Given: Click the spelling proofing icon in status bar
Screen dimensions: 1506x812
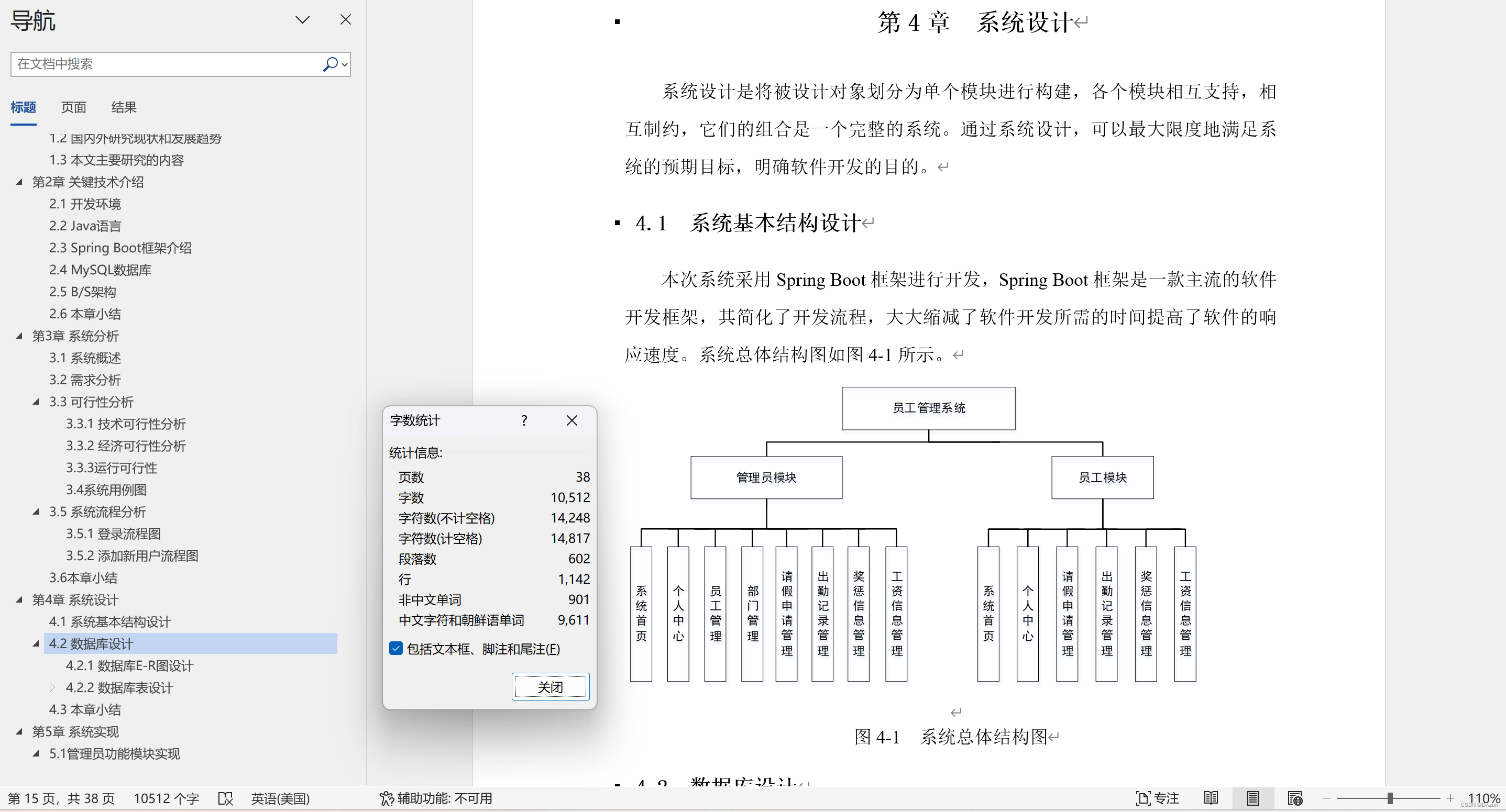Looking at the screenshot, I should click(x=225, y=798).
